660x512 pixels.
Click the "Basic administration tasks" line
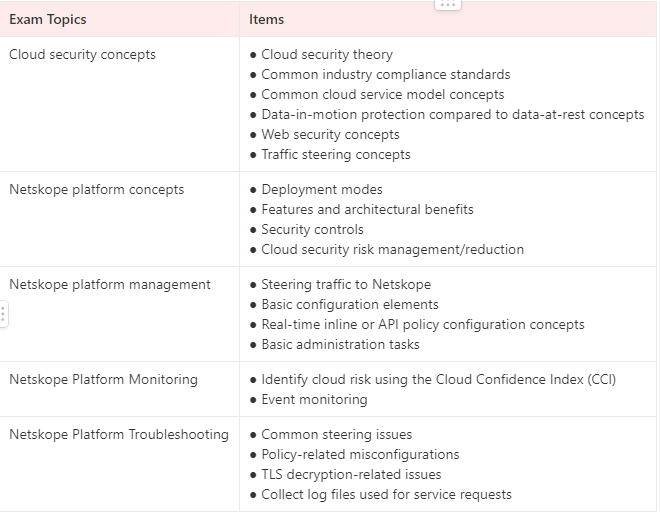[x=340, y=345]
